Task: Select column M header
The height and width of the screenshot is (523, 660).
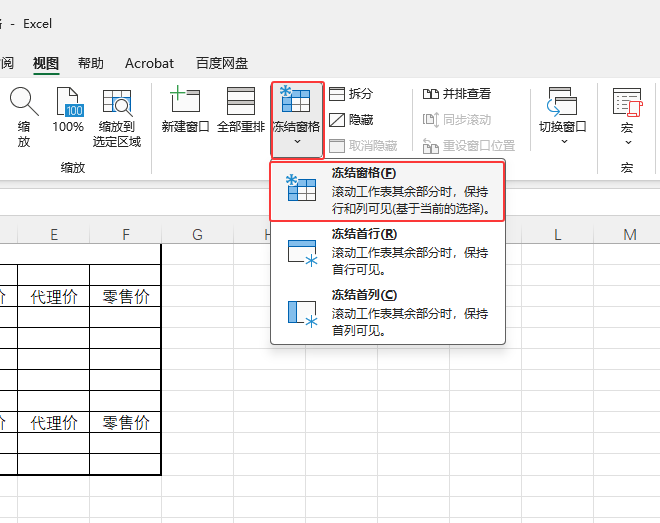Action: click(629, 234)
